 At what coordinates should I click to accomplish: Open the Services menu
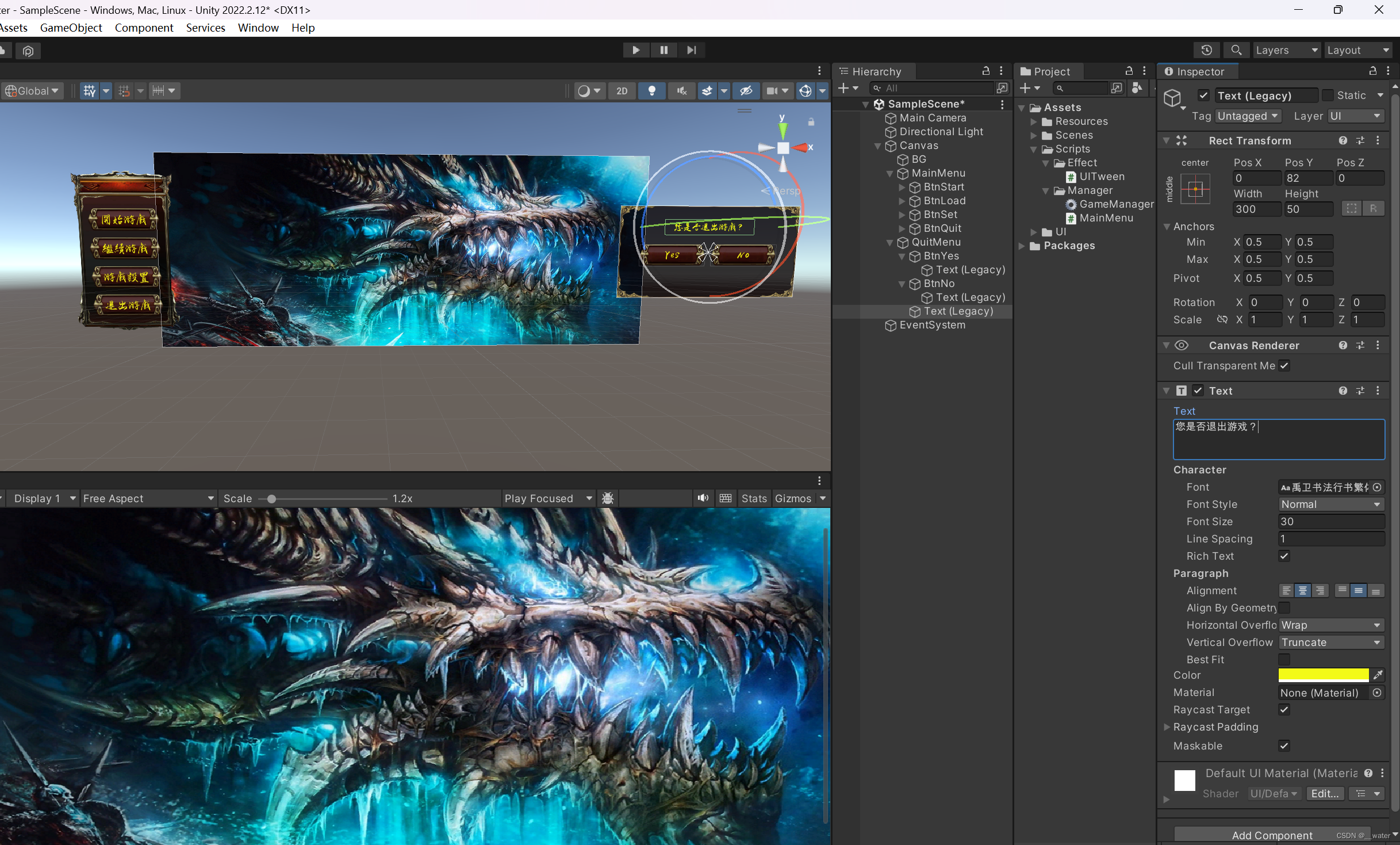click(x=205, y=28)
